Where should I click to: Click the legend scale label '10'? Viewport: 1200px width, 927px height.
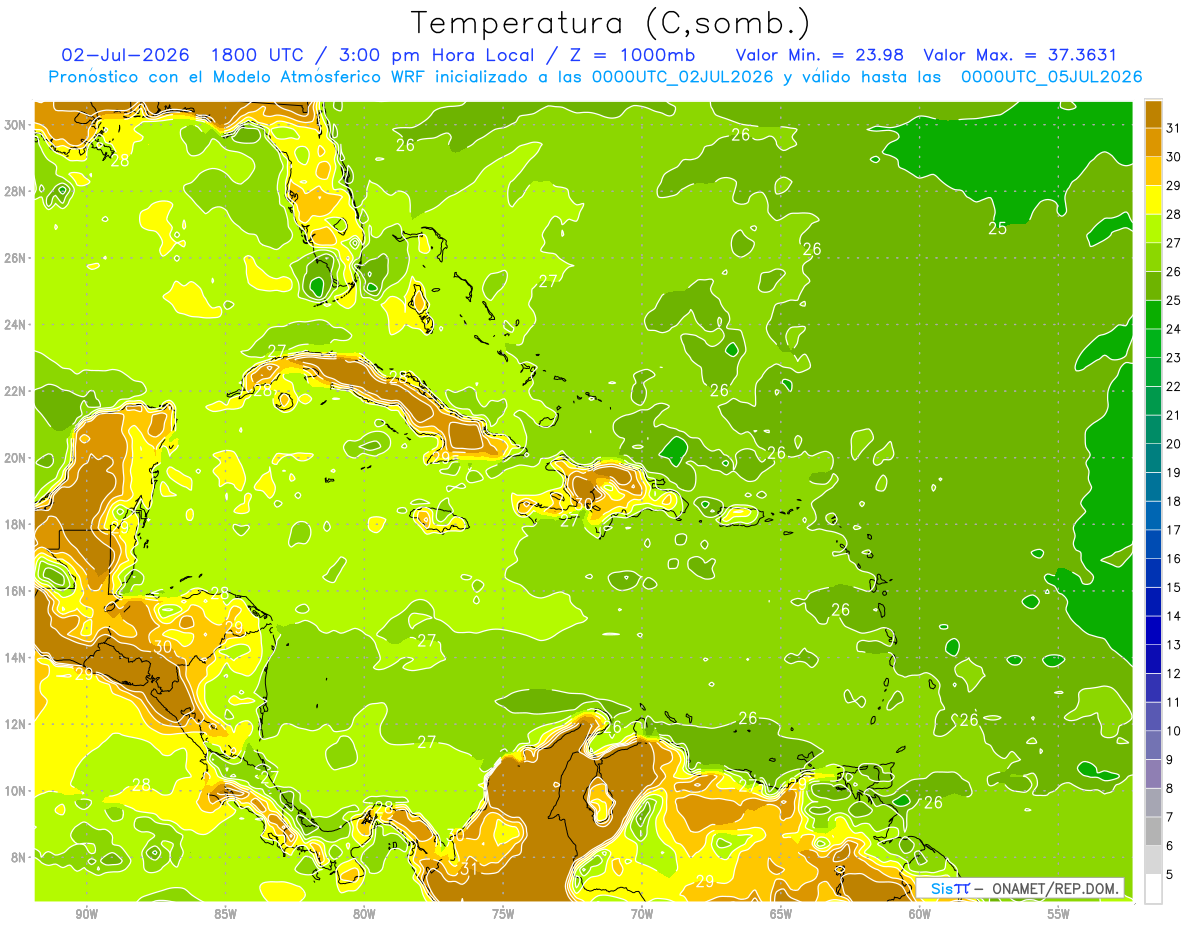[x=1173, y=731]
